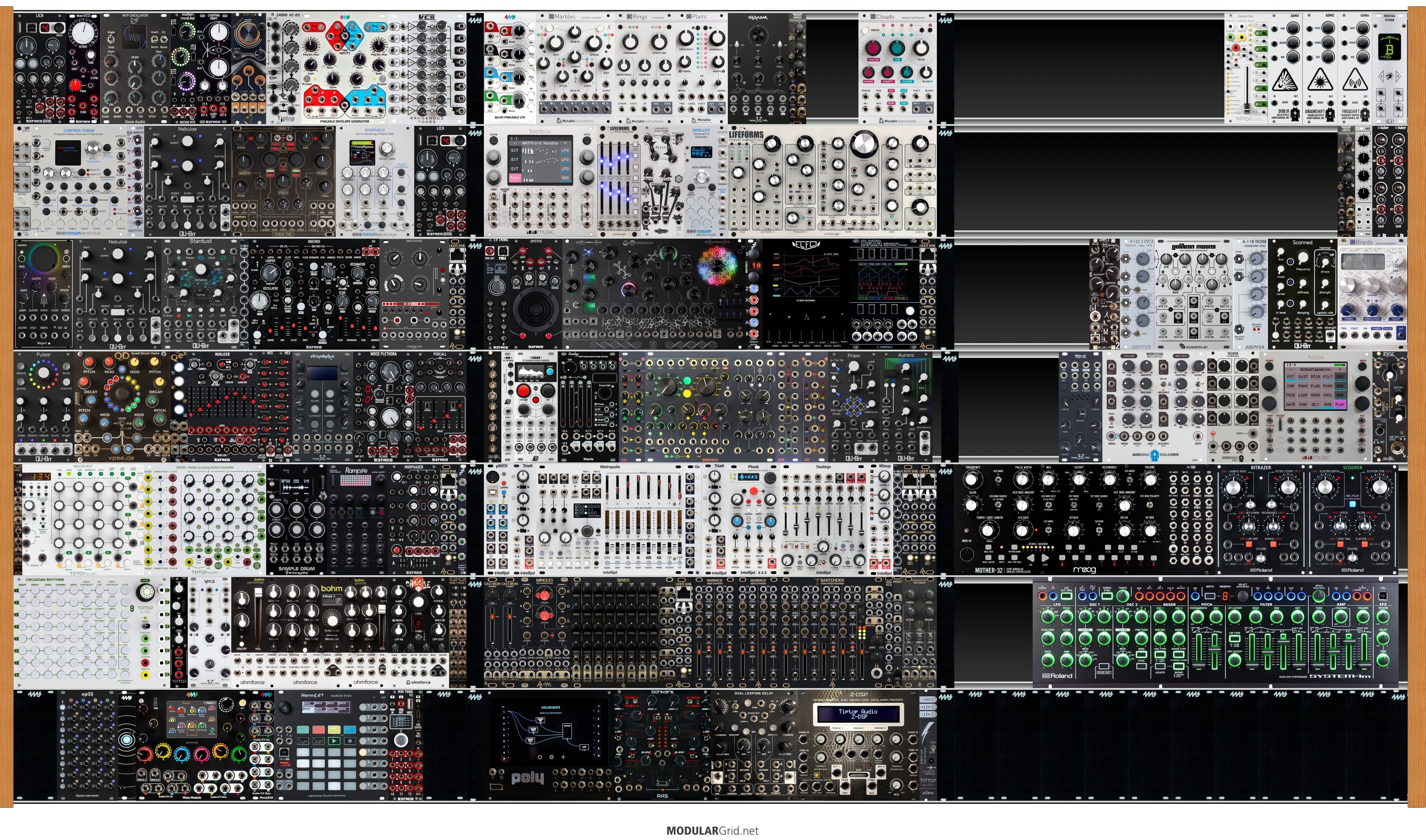The image size is (1426, 840).
Task: Select the Muxlicer module
Action: click(223, 406)
